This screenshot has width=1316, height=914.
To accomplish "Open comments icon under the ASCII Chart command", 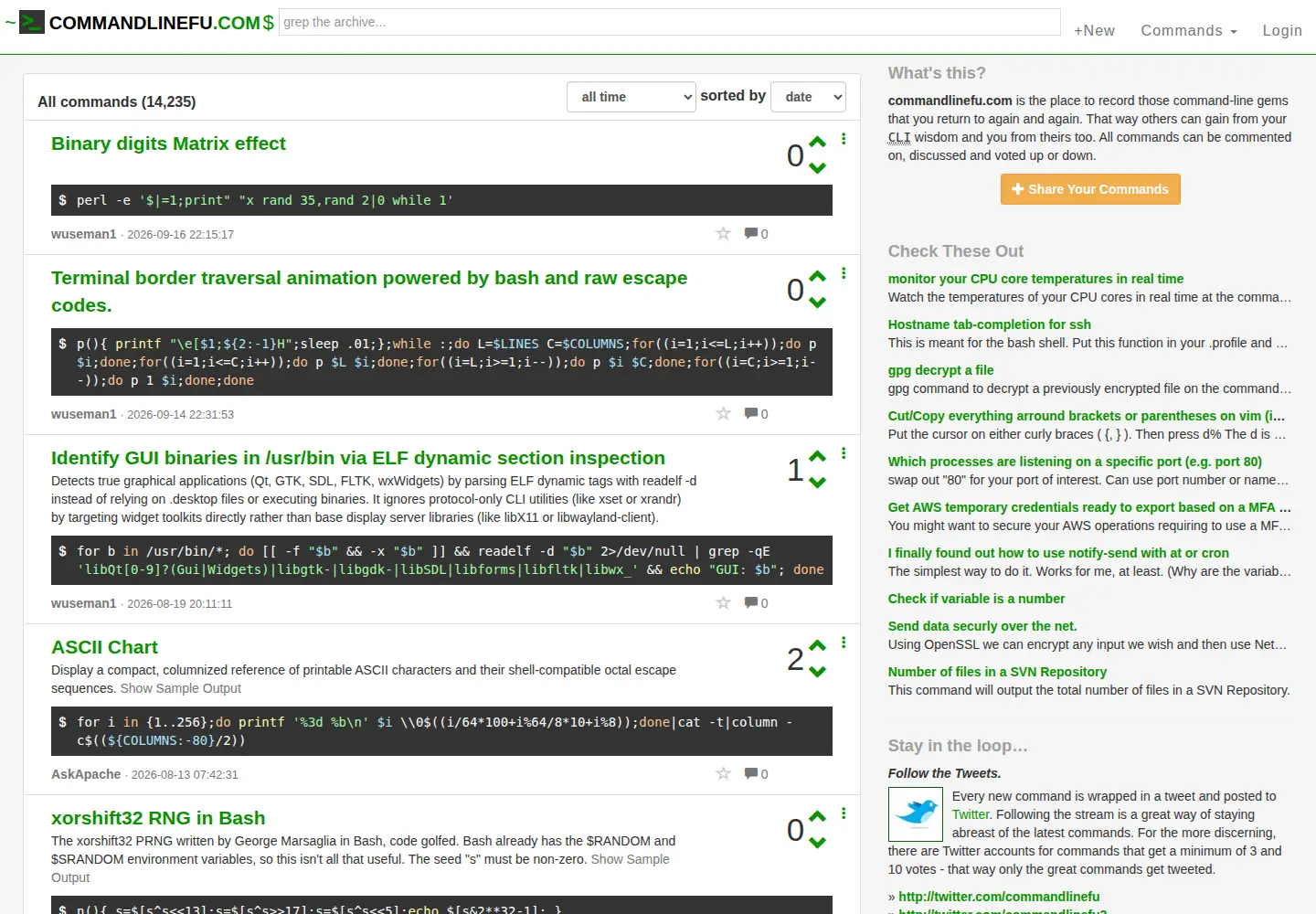I will (751, 773).
